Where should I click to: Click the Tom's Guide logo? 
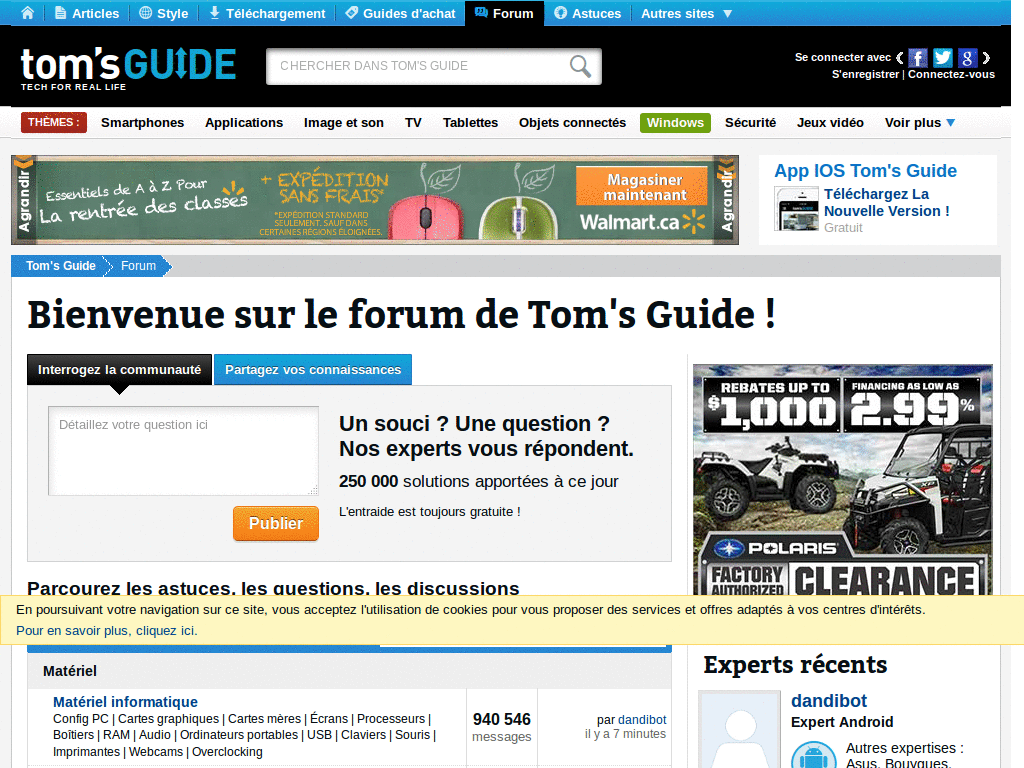[x=128, y=68]
